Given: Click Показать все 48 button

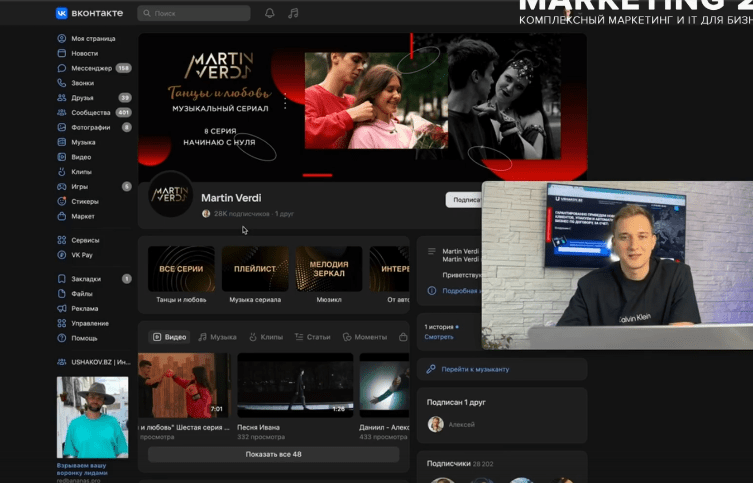Looking at the screenshot, I should [273, 454].
